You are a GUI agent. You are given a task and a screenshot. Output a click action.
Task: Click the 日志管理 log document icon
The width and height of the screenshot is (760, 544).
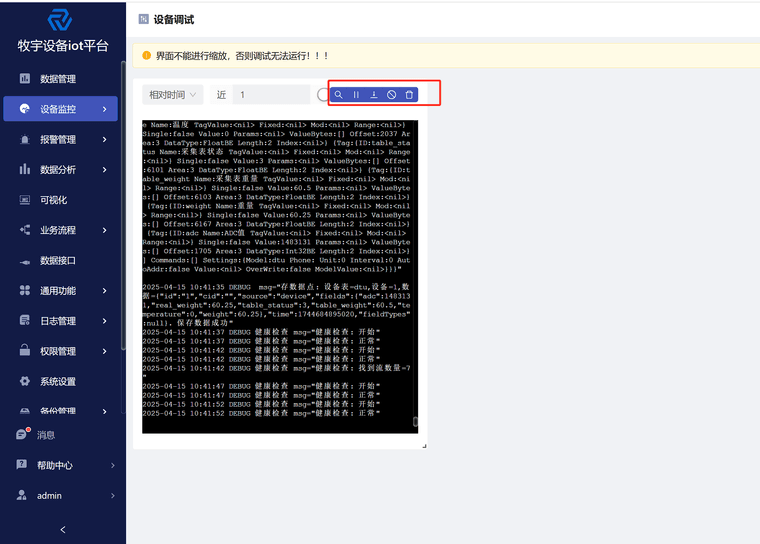click(25, 320)
